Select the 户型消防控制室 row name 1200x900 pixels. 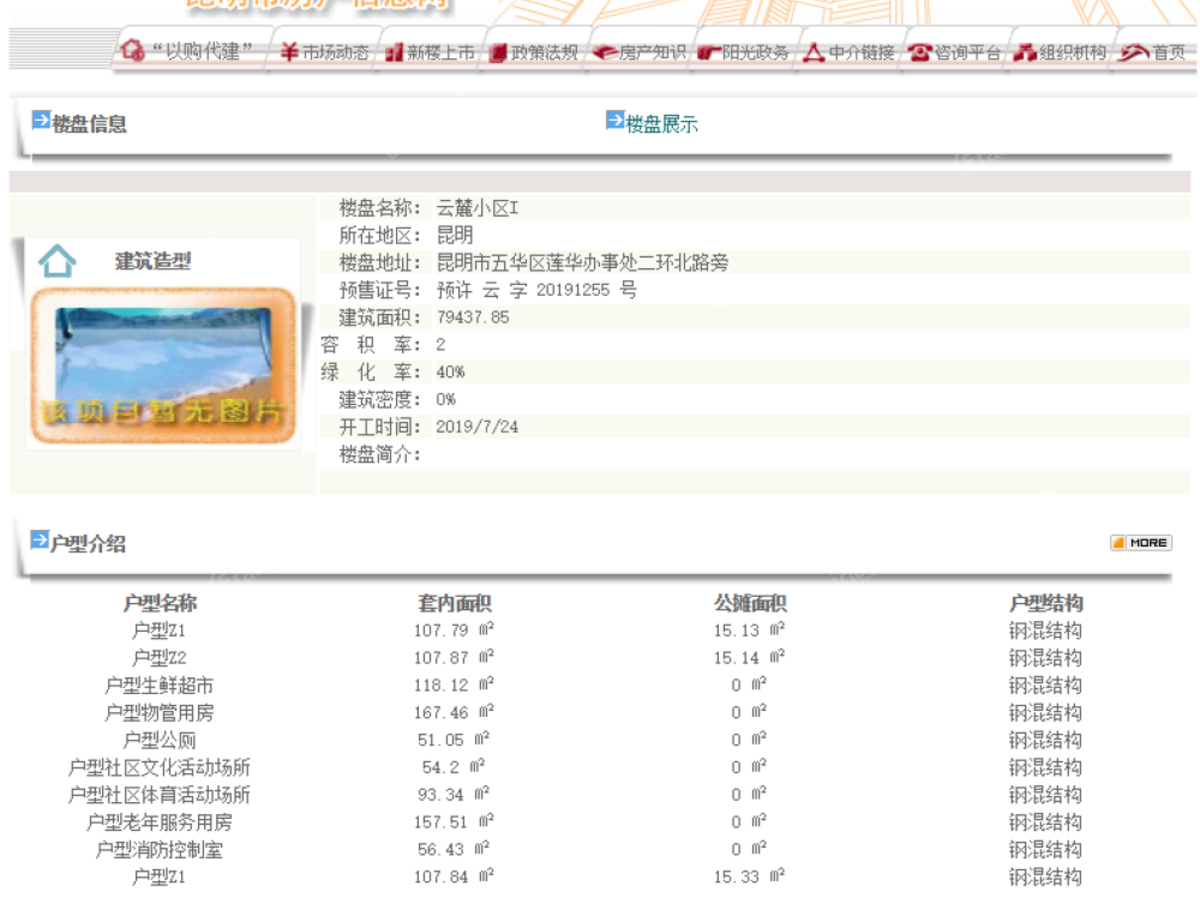[x=160, y=850]
